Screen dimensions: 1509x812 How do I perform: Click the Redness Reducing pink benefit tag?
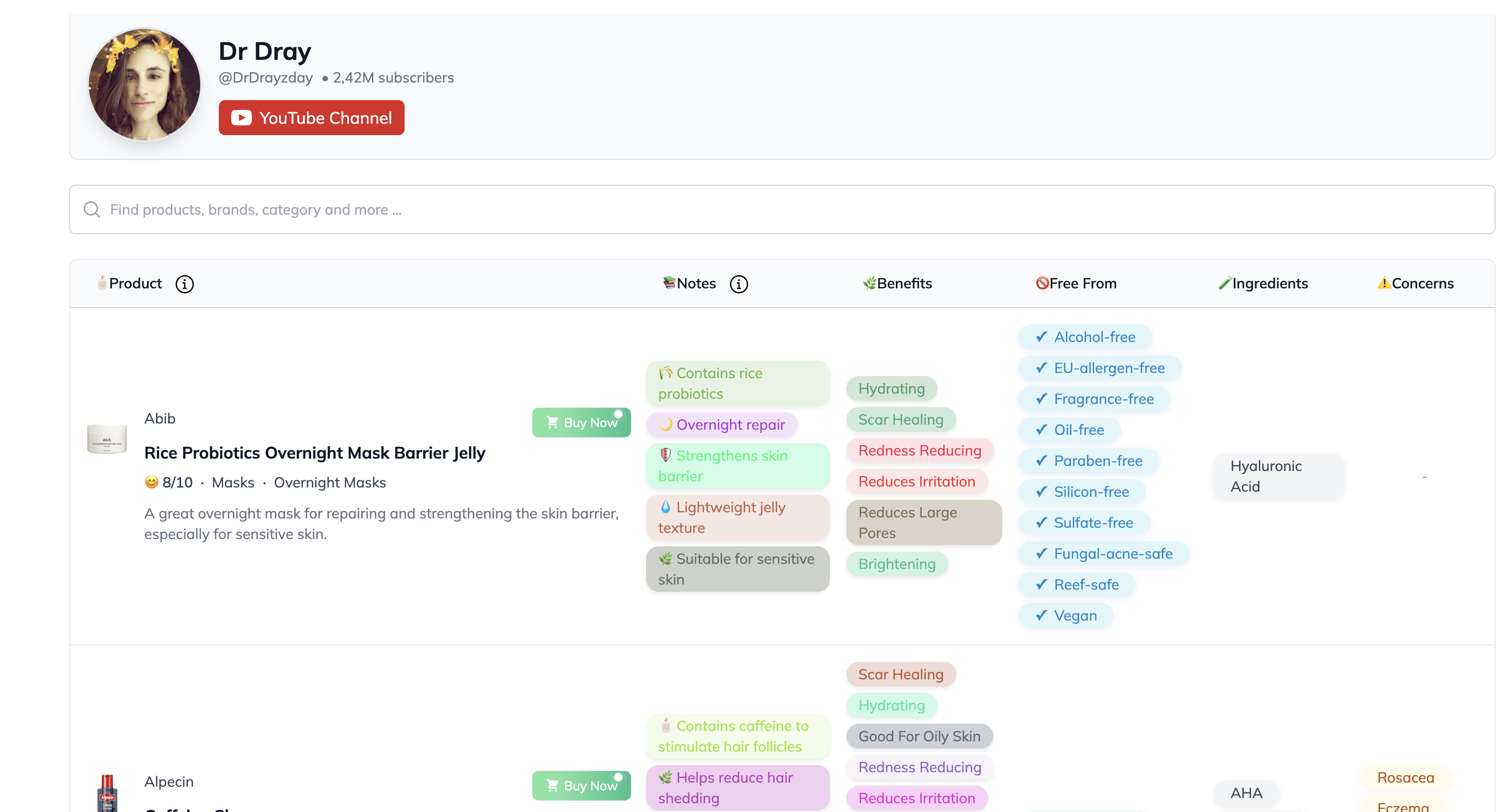pyautogui.click(x=919, y=450)
